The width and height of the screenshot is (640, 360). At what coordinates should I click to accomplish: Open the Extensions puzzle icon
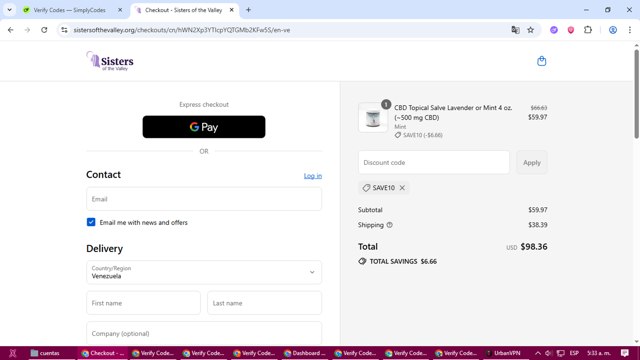pyautogui.click(x=588, y=30)
